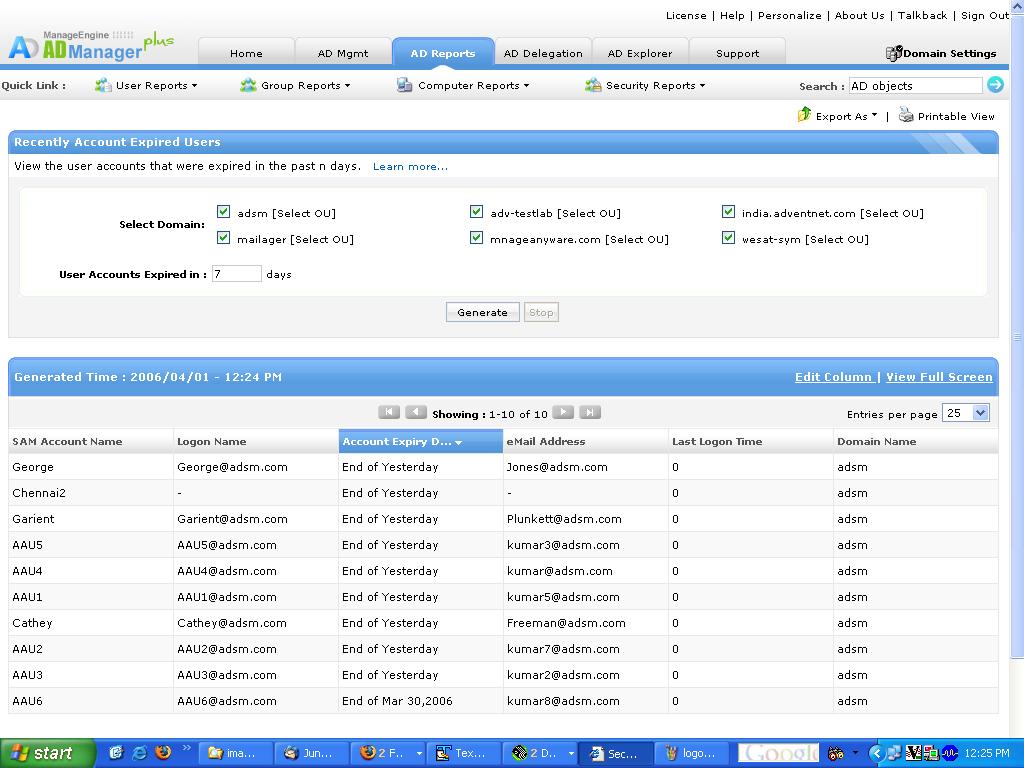Open the Entries per page dropdown

point(966,413)
